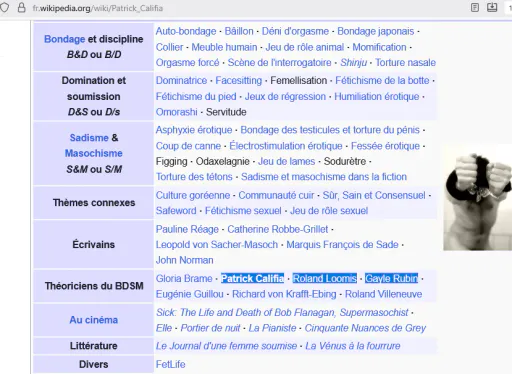Viewport: 512px width, 374px height.
Task: Click the fr.wikipedia.org address bar URL
Action: point(98,8)
